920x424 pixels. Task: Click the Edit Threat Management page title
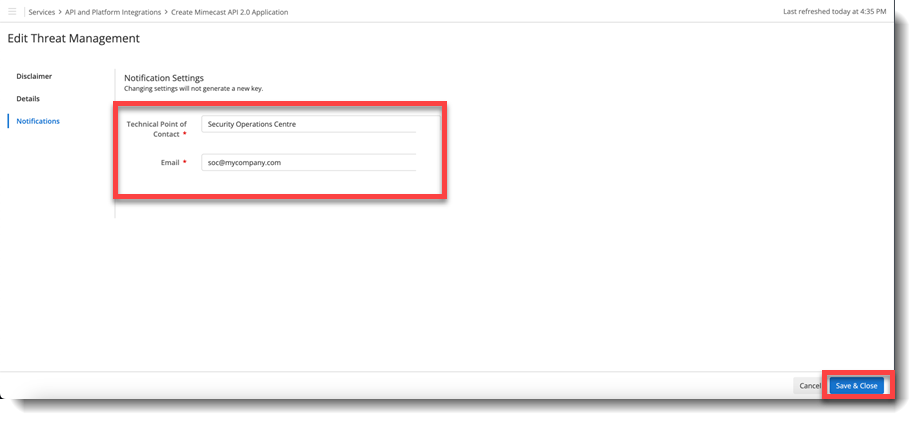tap(73, 38)
